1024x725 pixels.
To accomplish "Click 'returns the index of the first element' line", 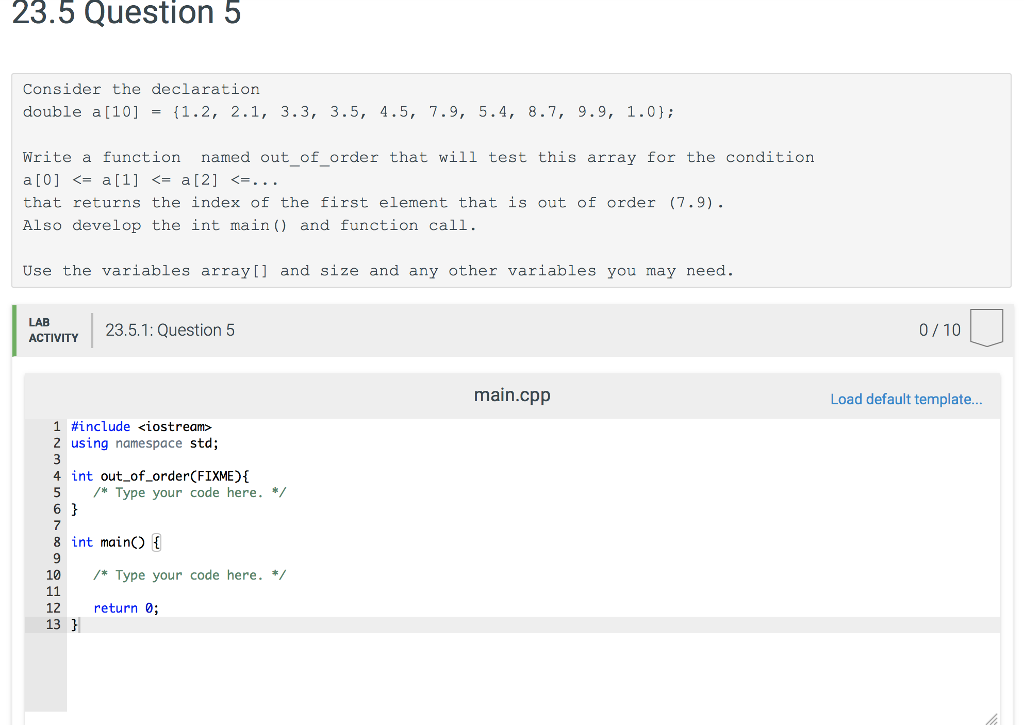I will click(373, 202).
